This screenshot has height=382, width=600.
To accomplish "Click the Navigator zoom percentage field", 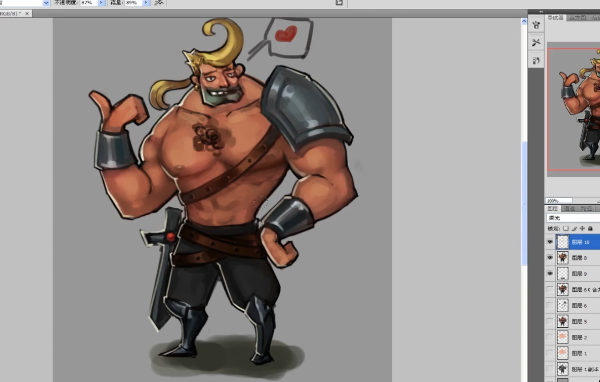I will [x=559, y=201].
